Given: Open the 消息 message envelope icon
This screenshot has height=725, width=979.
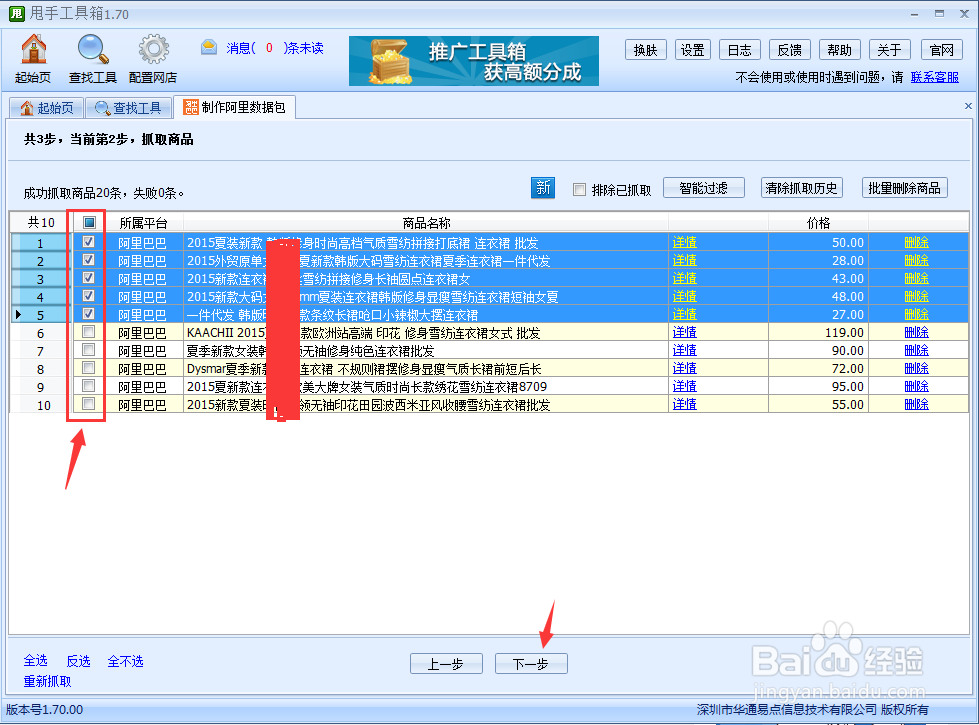Looking at the screenshot, I should coord(208,45).
